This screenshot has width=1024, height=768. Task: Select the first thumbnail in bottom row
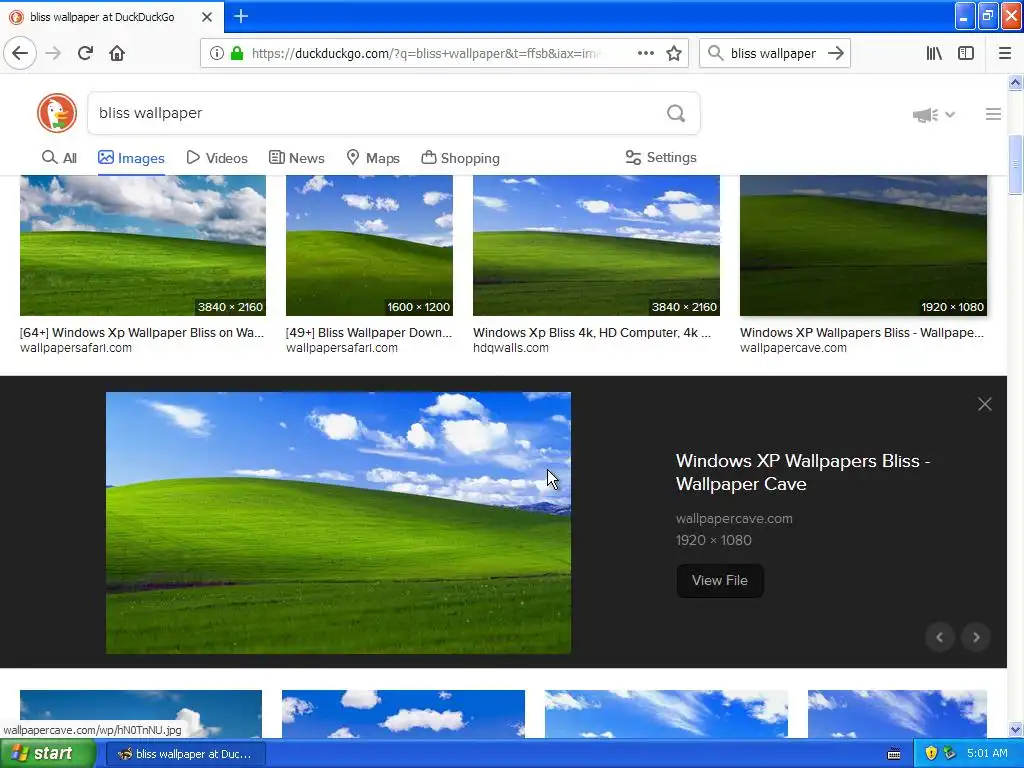[141, 714]
